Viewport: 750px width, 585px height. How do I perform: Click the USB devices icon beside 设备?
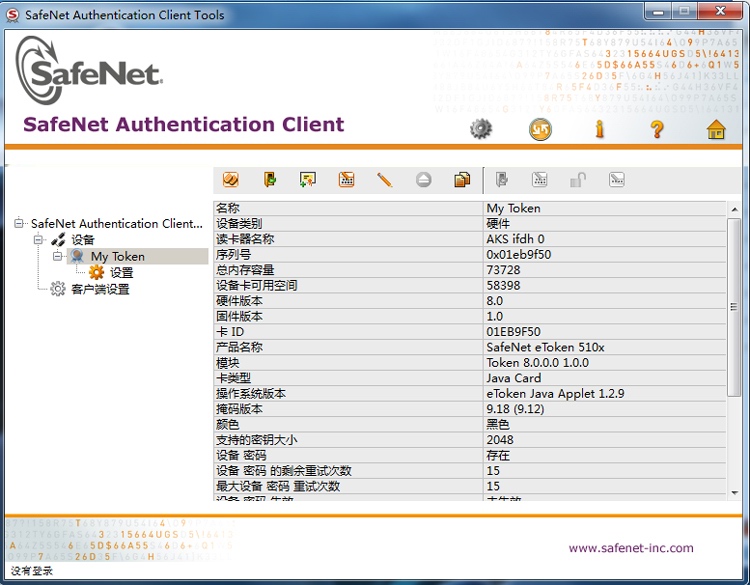pyautogui.click(x=58, y=239)
